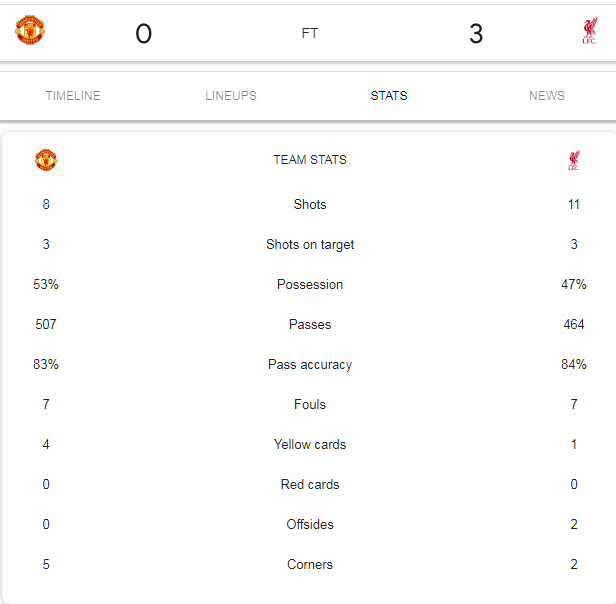Screen dimensions: 616x604
Task: Click the Shots stat label
Action: coord(310,204)
